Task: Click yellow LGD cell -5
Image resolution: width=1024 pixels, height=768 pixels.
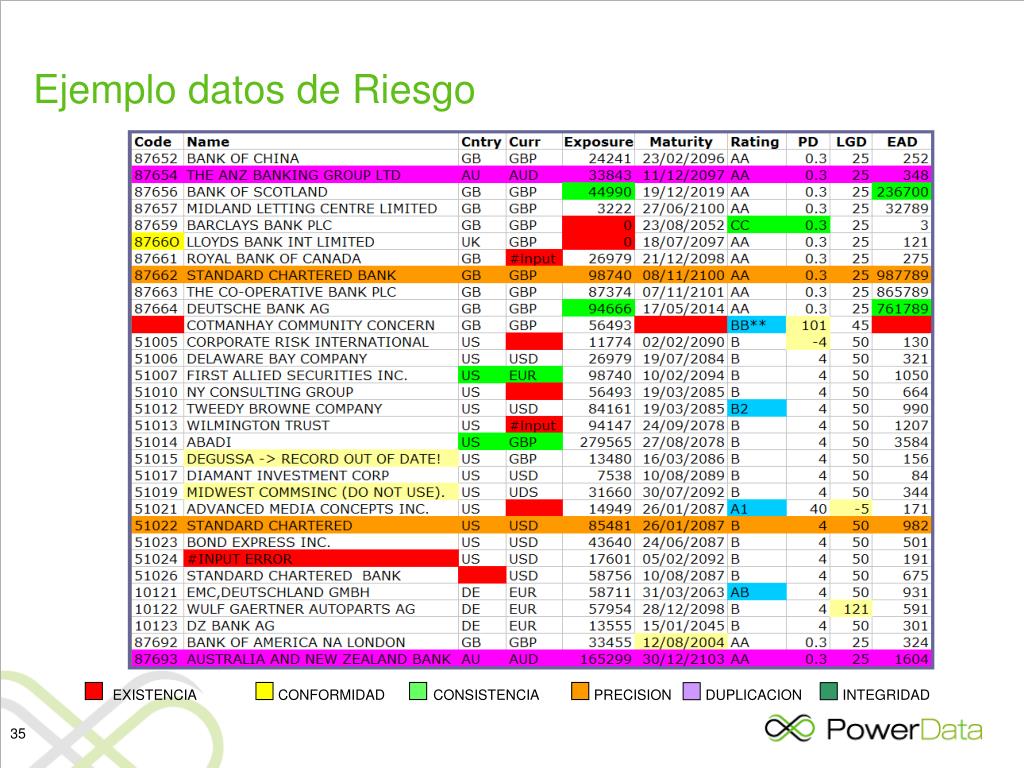Action: pyautogui.click(x=850, y=509)
